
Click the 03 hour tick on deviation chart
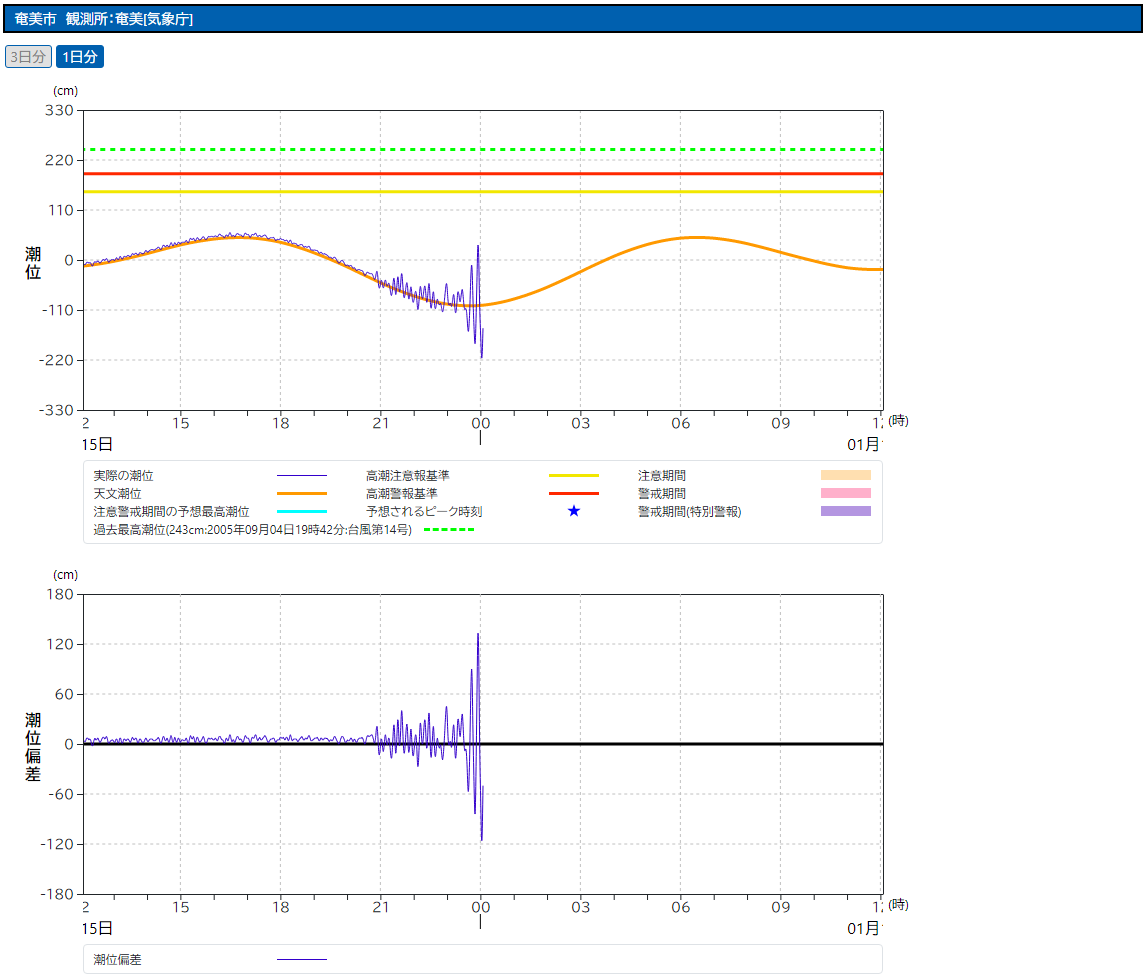click(x=580, y=907)
